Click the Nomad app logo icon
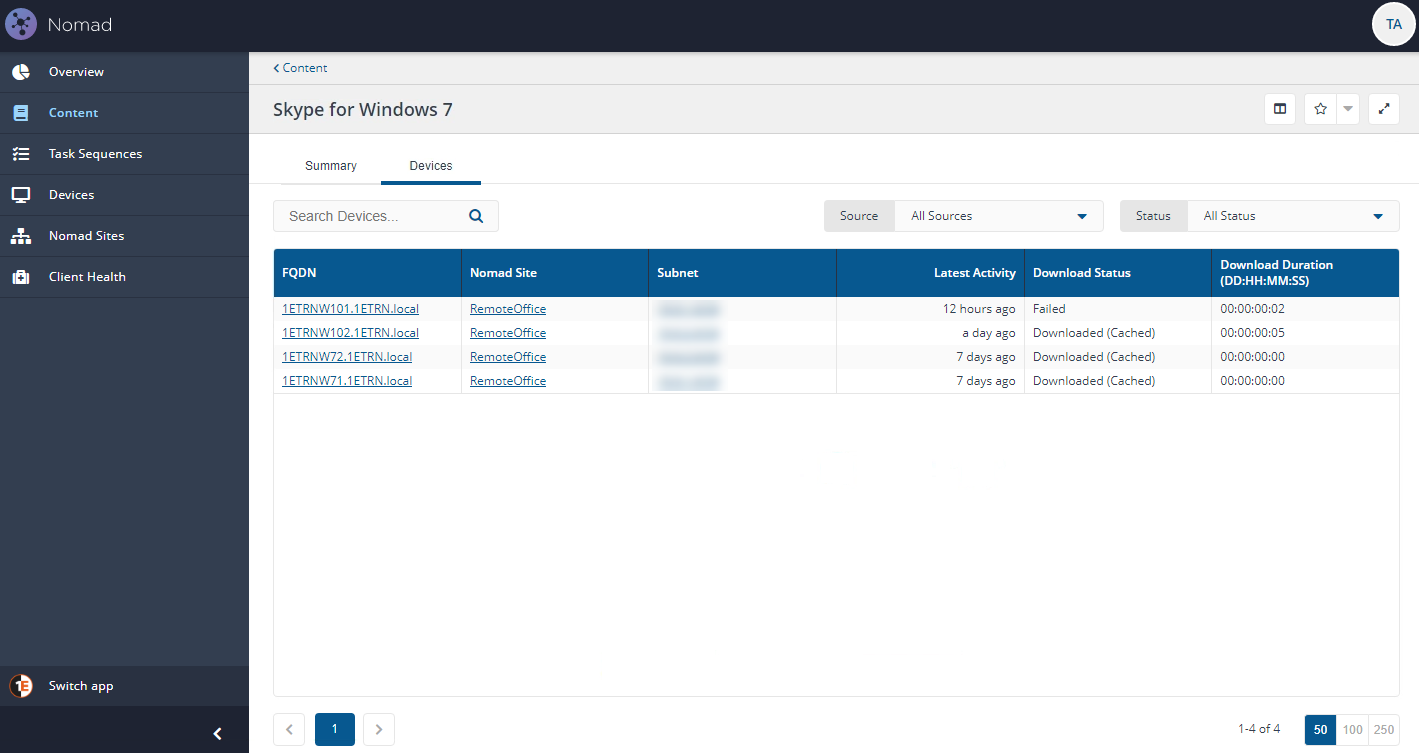Screen dimensions: 1419x753 (x=21, y=24)
